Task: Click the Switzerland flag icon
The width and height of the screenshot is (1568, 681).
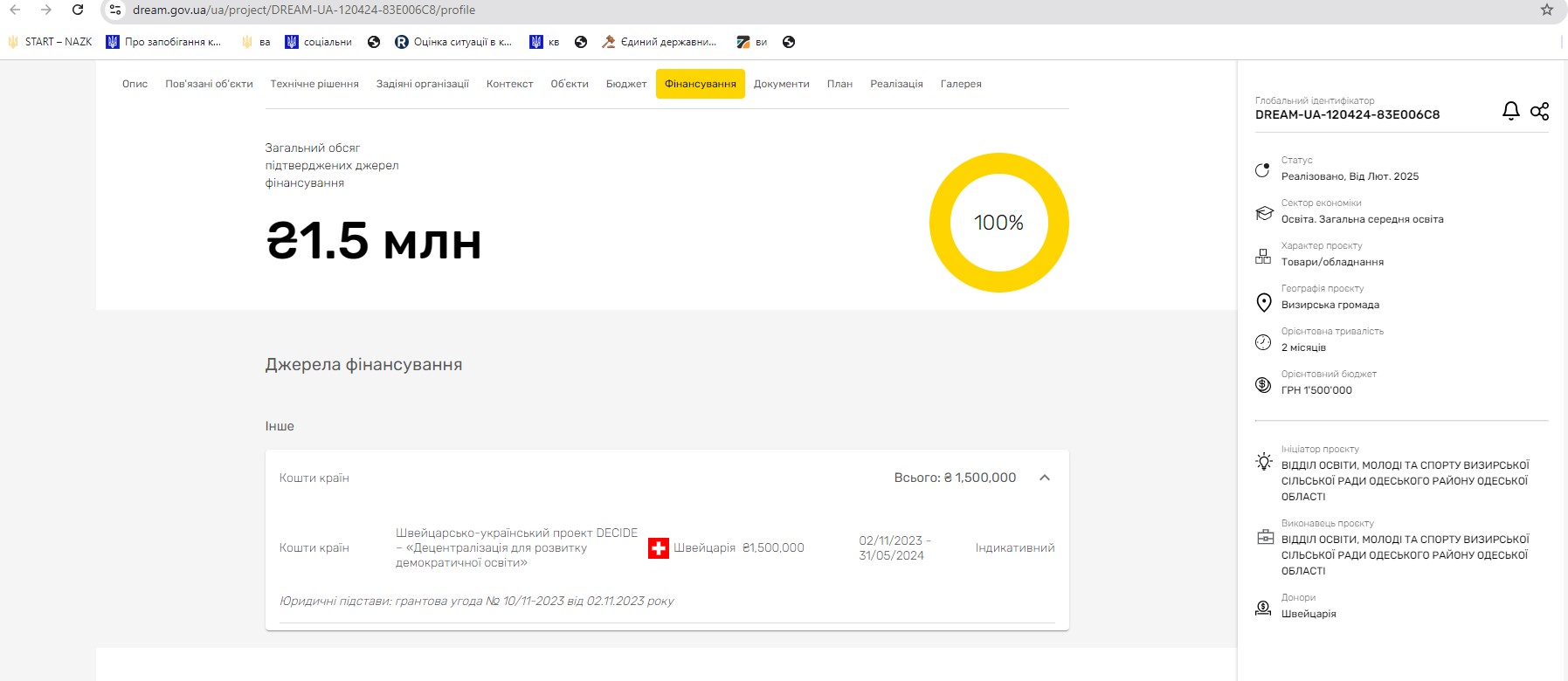Action: tap(658, 548)
